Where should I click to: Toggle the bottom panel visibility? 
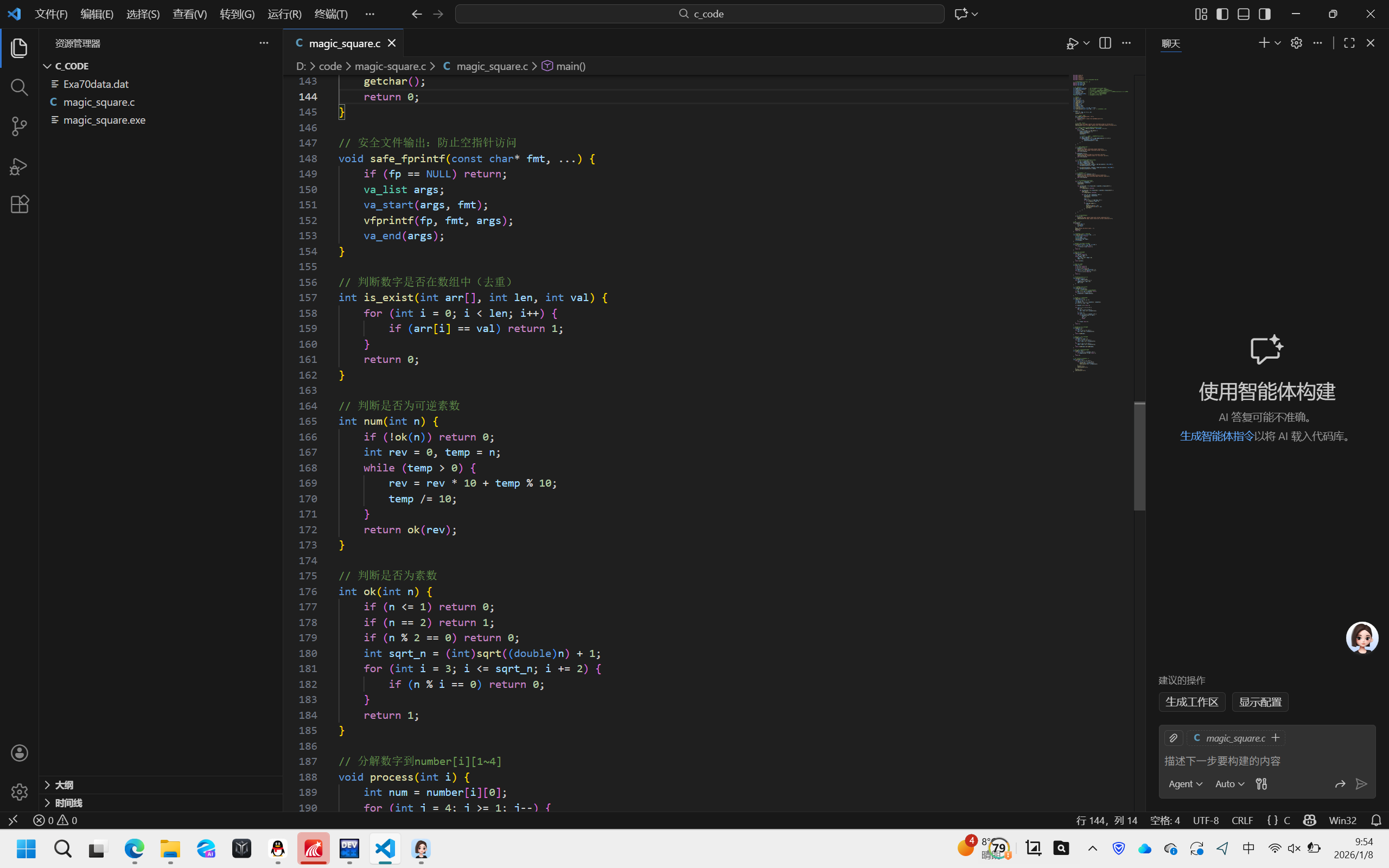(1243, 14)
